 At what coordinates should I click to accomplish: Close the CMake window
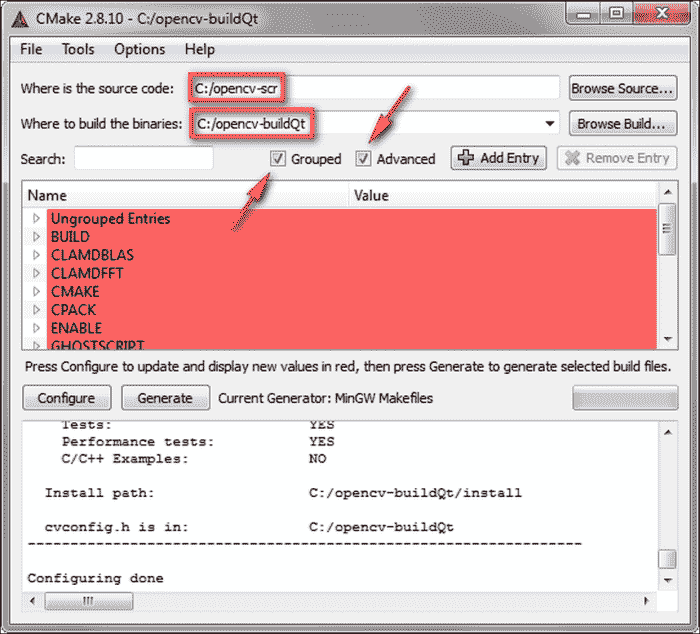[662, 13]
